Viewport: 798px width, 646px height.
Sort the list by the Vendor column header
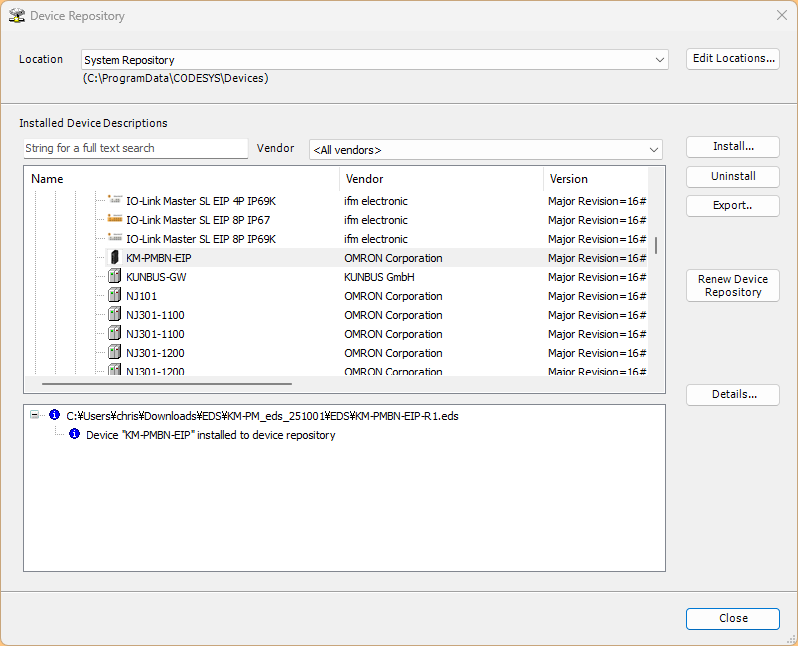440,179
